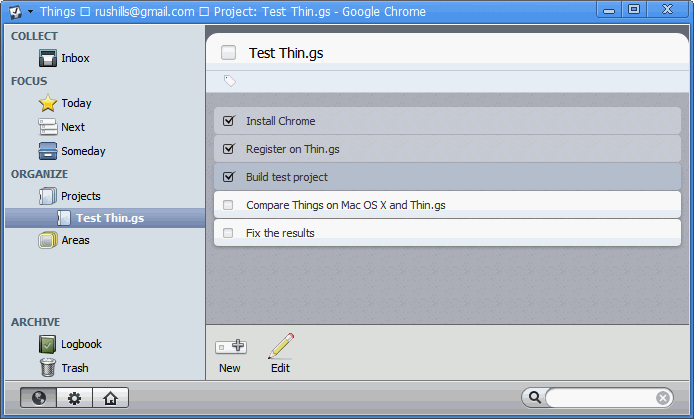Open the Someday archive box icon
The image size is (694, 419).
point(47,151)
